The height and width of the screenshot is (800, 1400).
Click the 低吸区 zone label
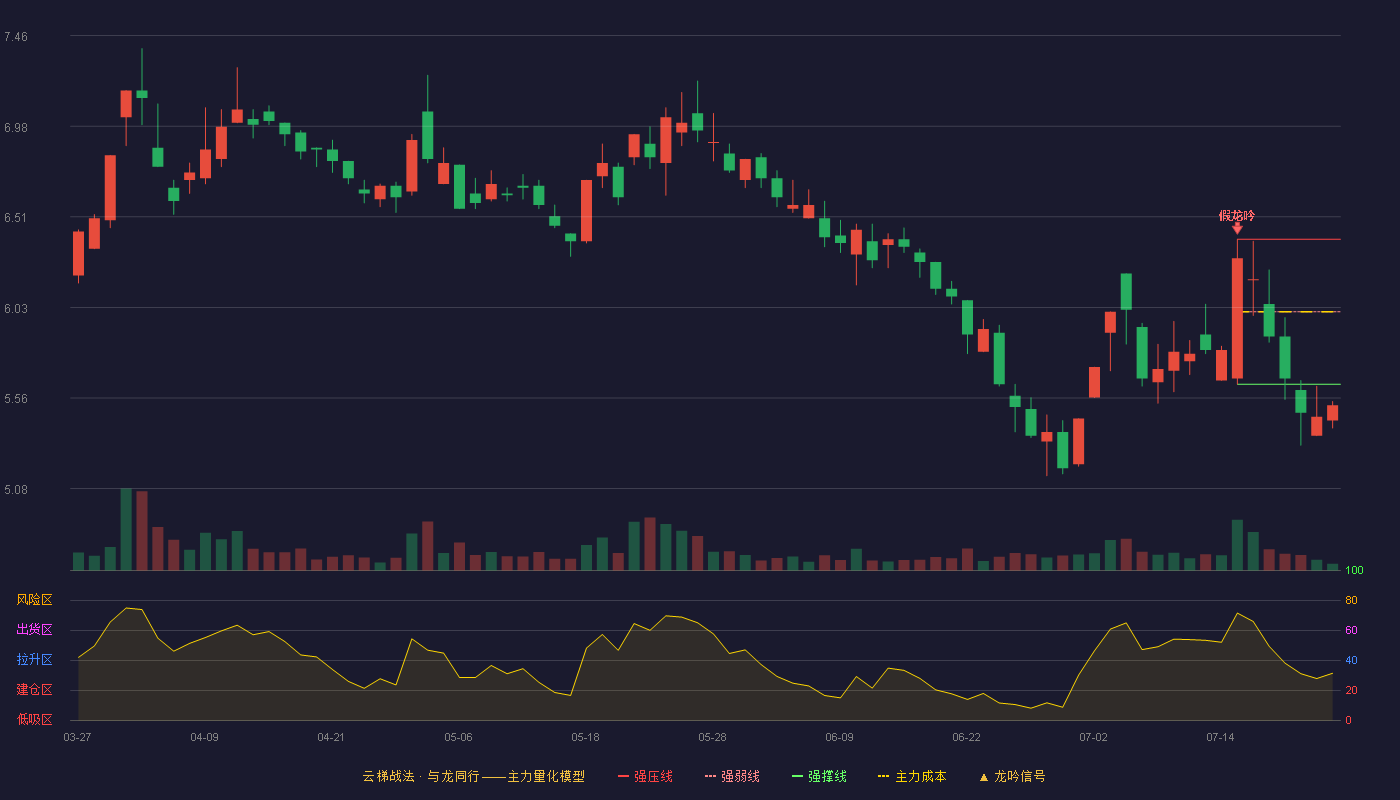pyautogui.click(x=34, y=719)
